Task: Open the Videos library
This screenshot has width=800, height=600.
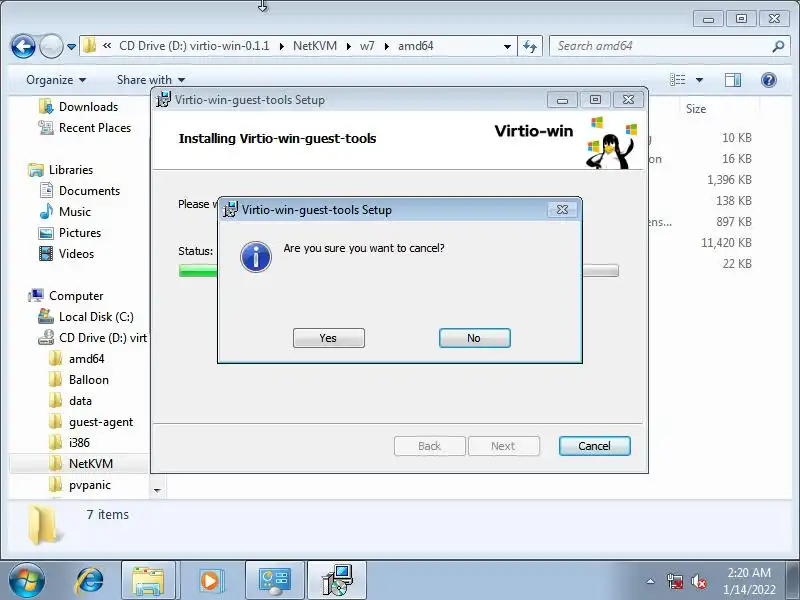Action: tap(77, 253)
